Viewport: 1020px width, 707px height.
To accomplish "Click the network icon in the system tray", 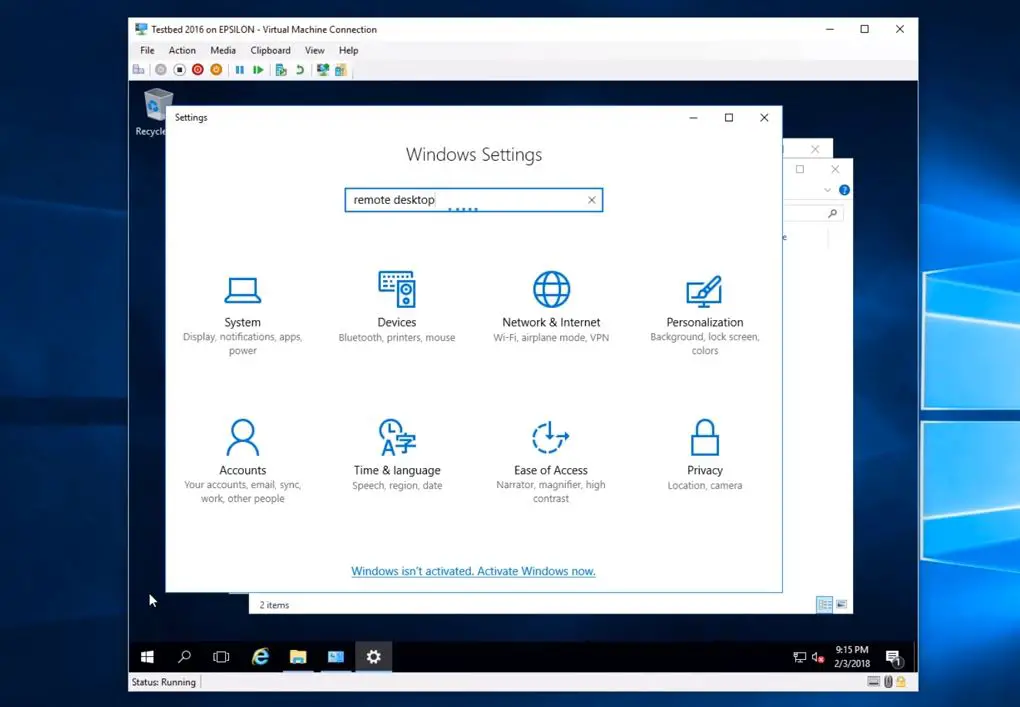I will tap(799, 658).
